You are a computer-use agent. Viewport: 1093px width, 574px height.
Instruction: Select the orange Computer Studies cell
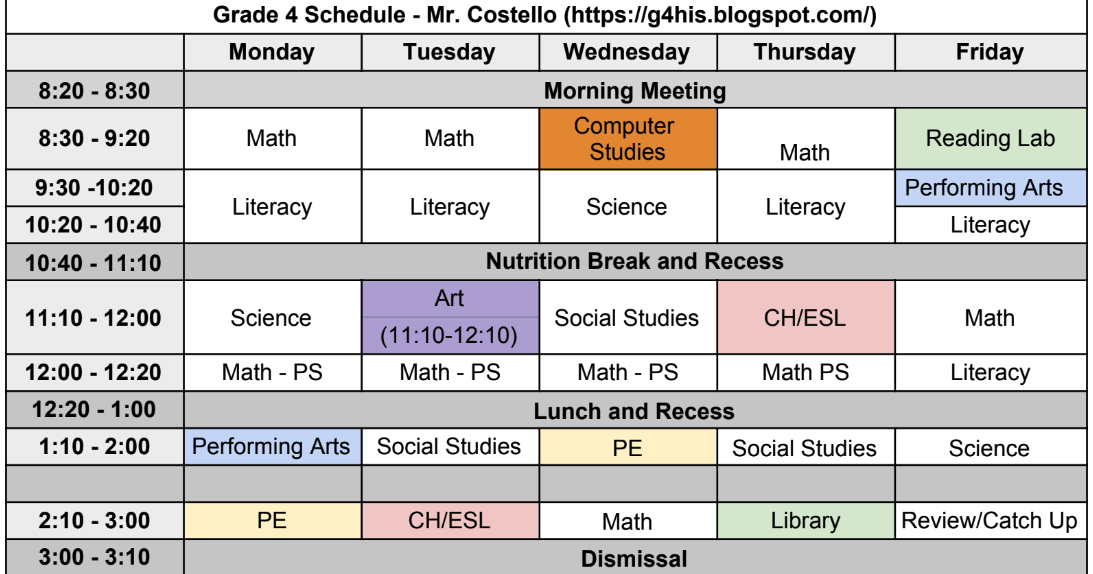coord(628,139)
